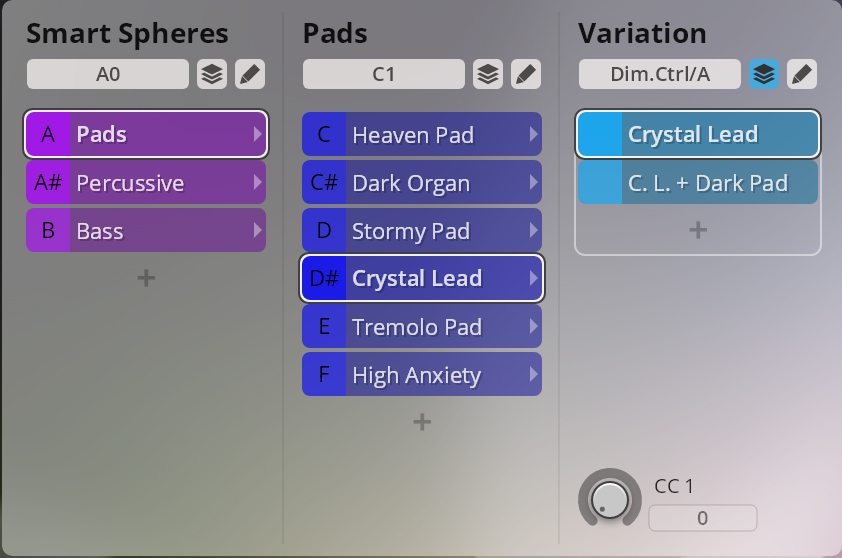Click the pencil edit icon beside A0
The image size is (842, 558).
[250, 74]
